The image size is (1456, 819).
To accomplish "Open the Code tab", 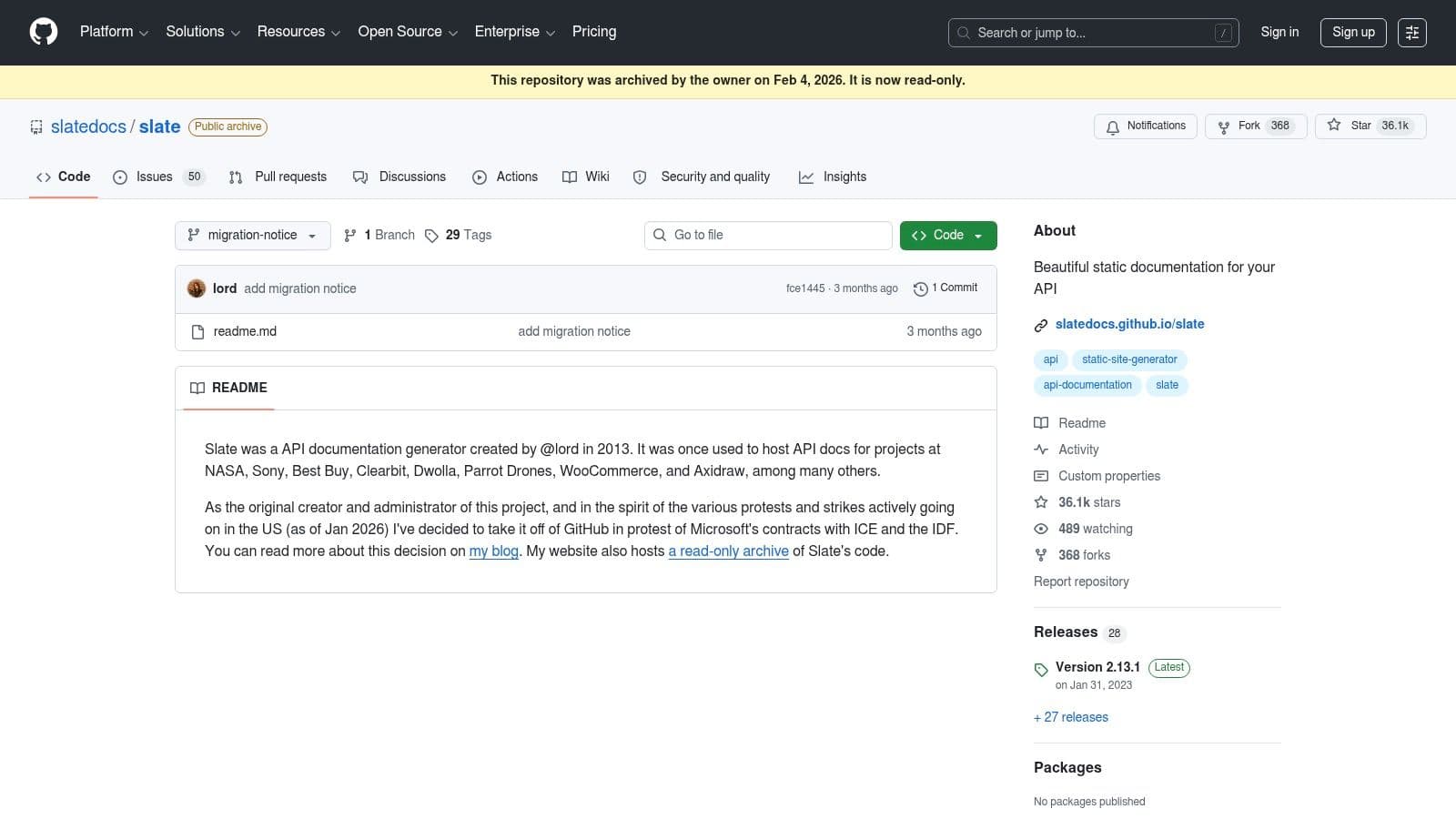I will [64, 177].
